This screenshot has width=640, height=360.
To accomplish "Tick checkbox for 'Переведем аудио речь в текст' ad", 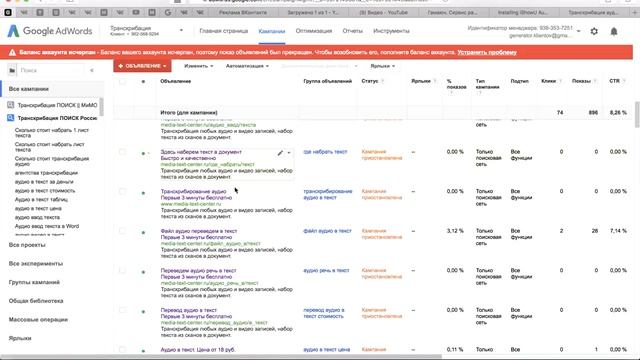I will tap(122, 271).
